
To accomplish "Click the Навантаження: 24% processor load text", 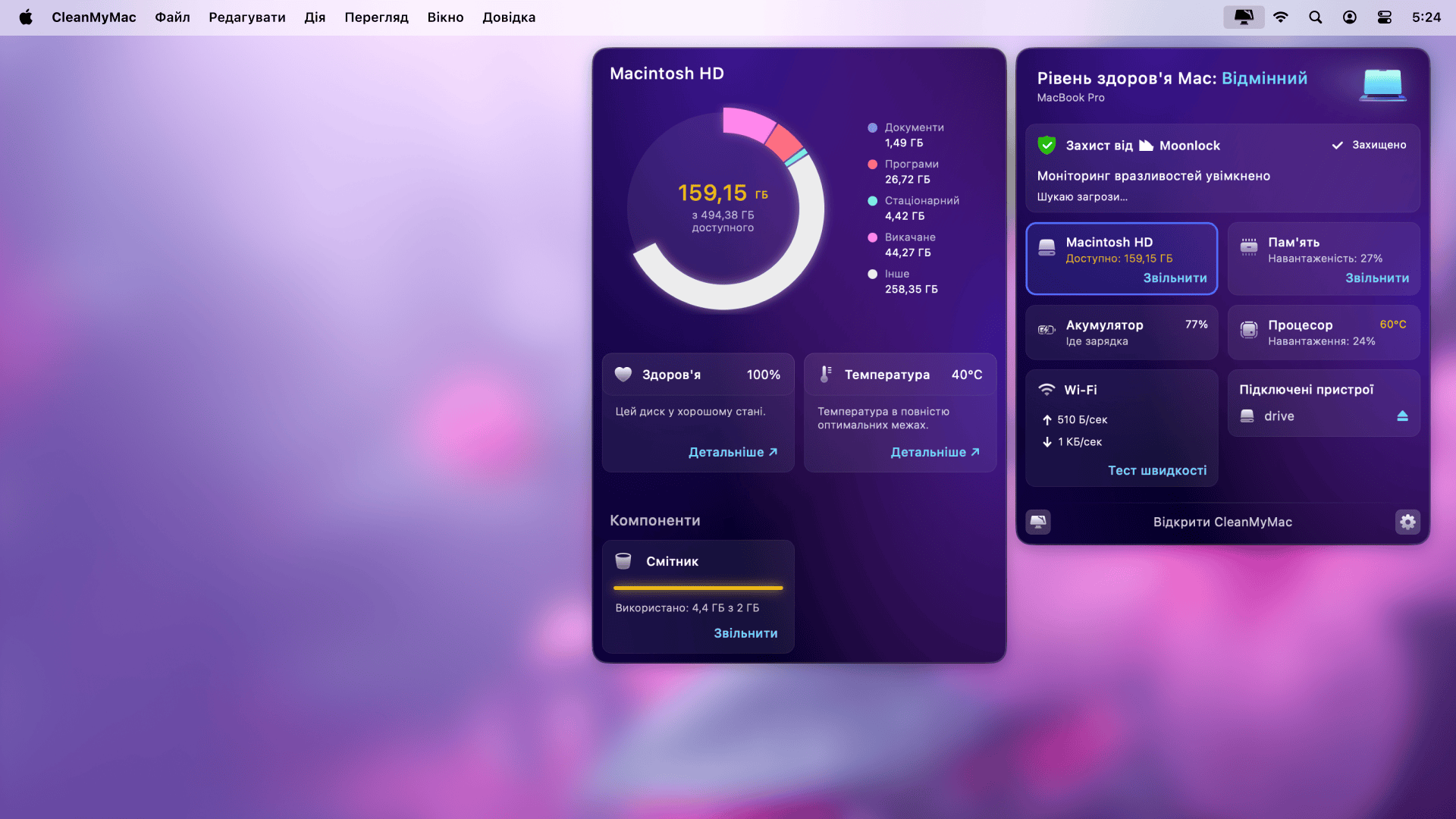I will 1321,341.
